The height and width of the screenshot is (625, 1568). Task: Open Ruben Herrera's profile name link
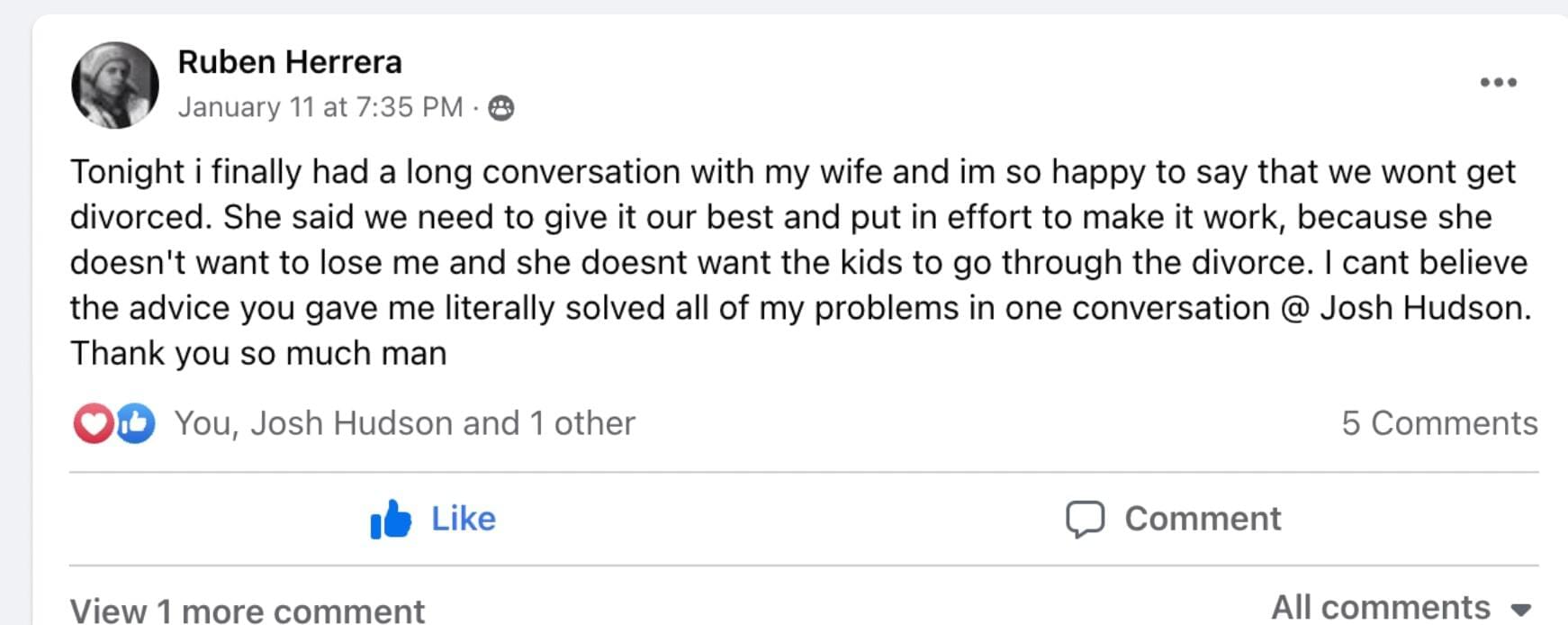[x=290, y=62]
